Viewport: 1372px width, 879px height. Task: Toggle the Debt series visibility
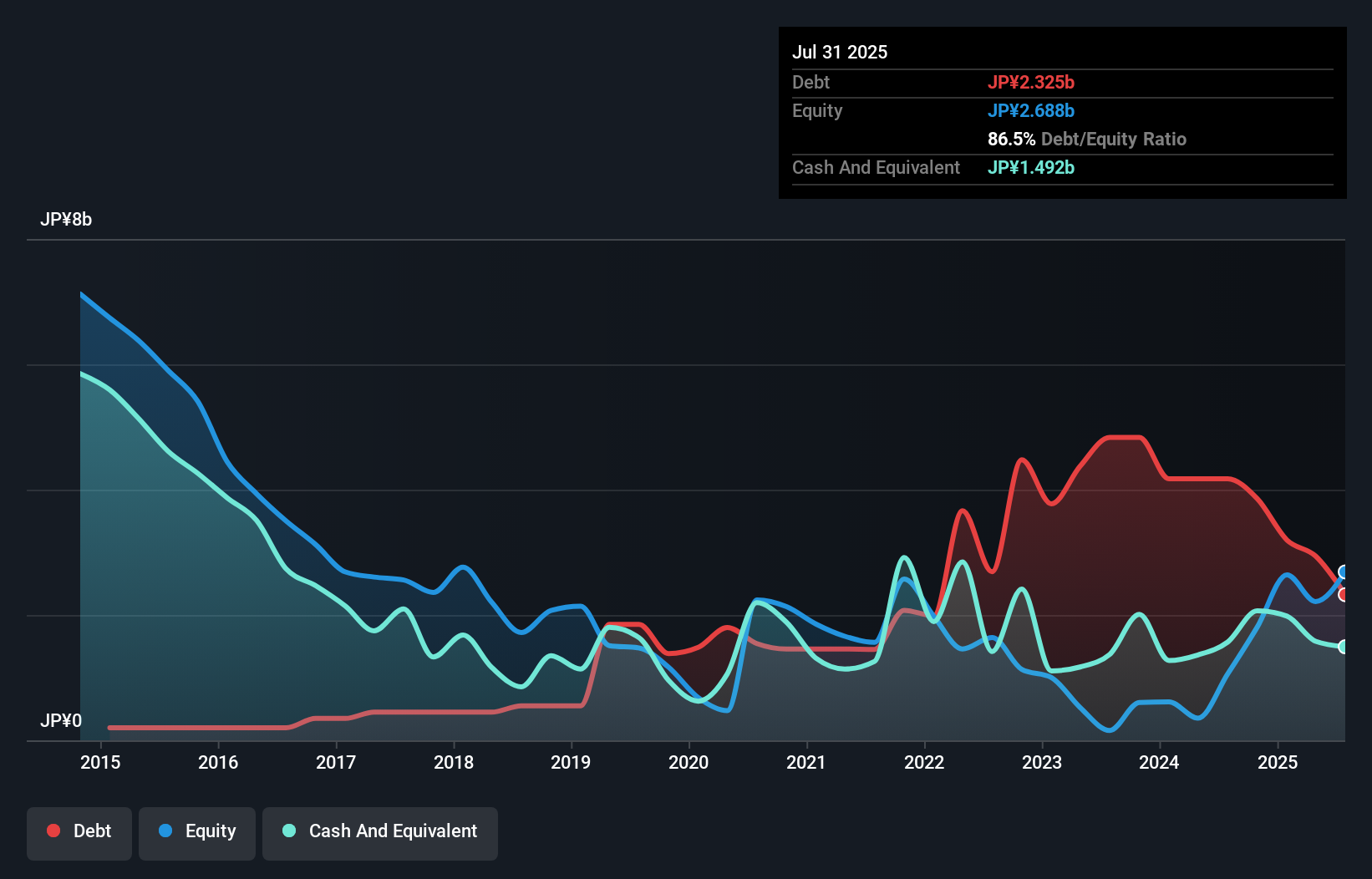[x=79, y=831]
